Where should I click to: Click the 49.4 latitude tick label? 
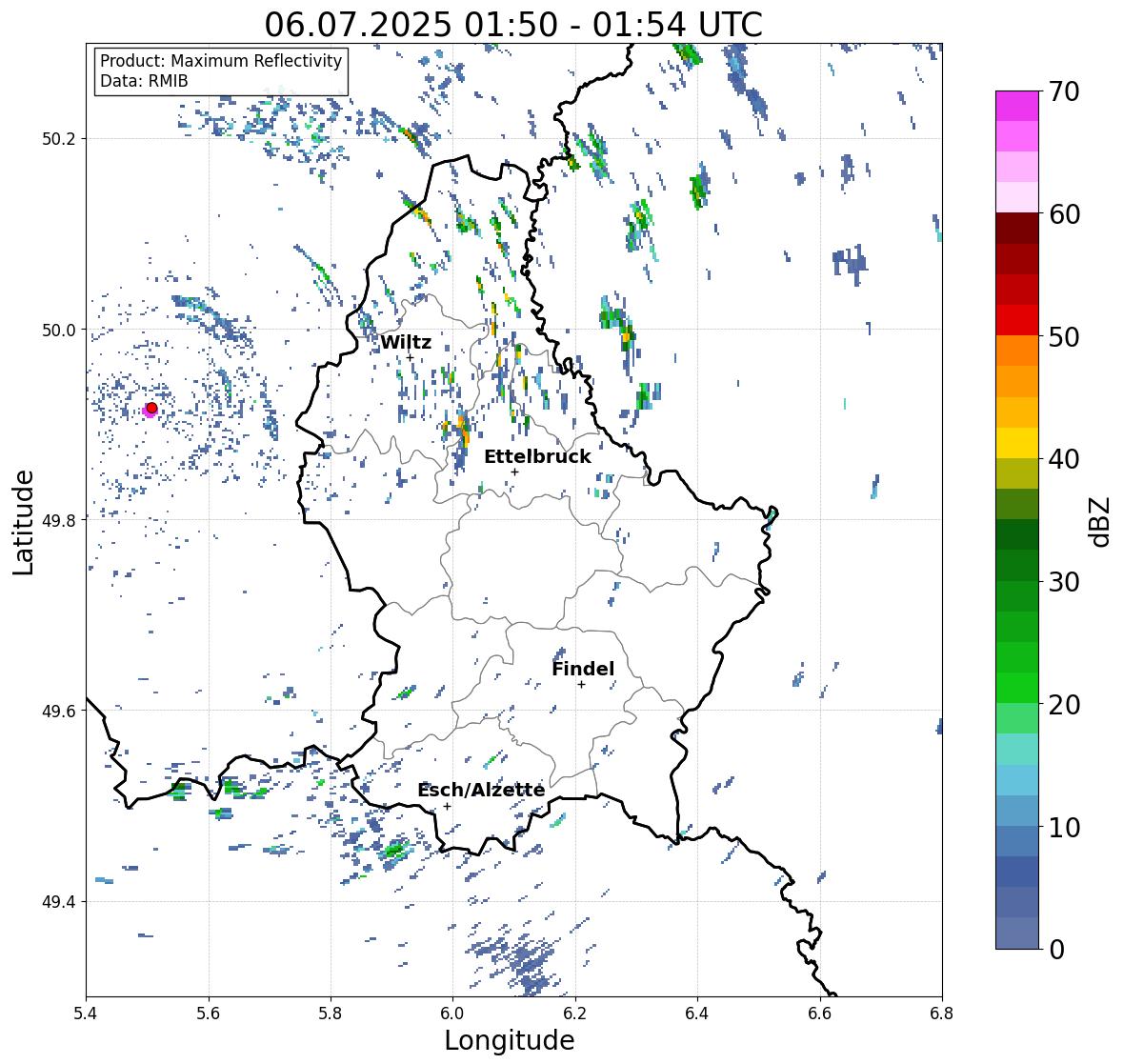[58, 902]
